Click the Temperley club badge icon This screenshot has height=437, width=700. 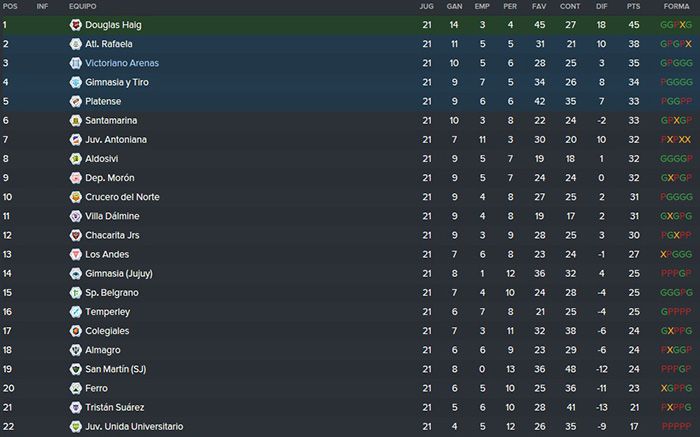pyautogui.click(x=75, y=312)
